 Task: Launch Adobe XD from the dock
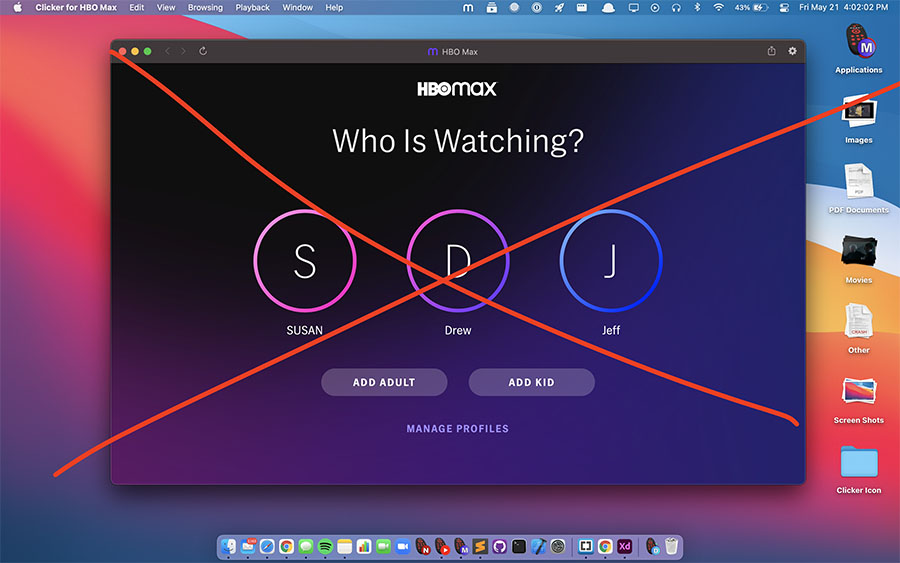coord(624,546)
